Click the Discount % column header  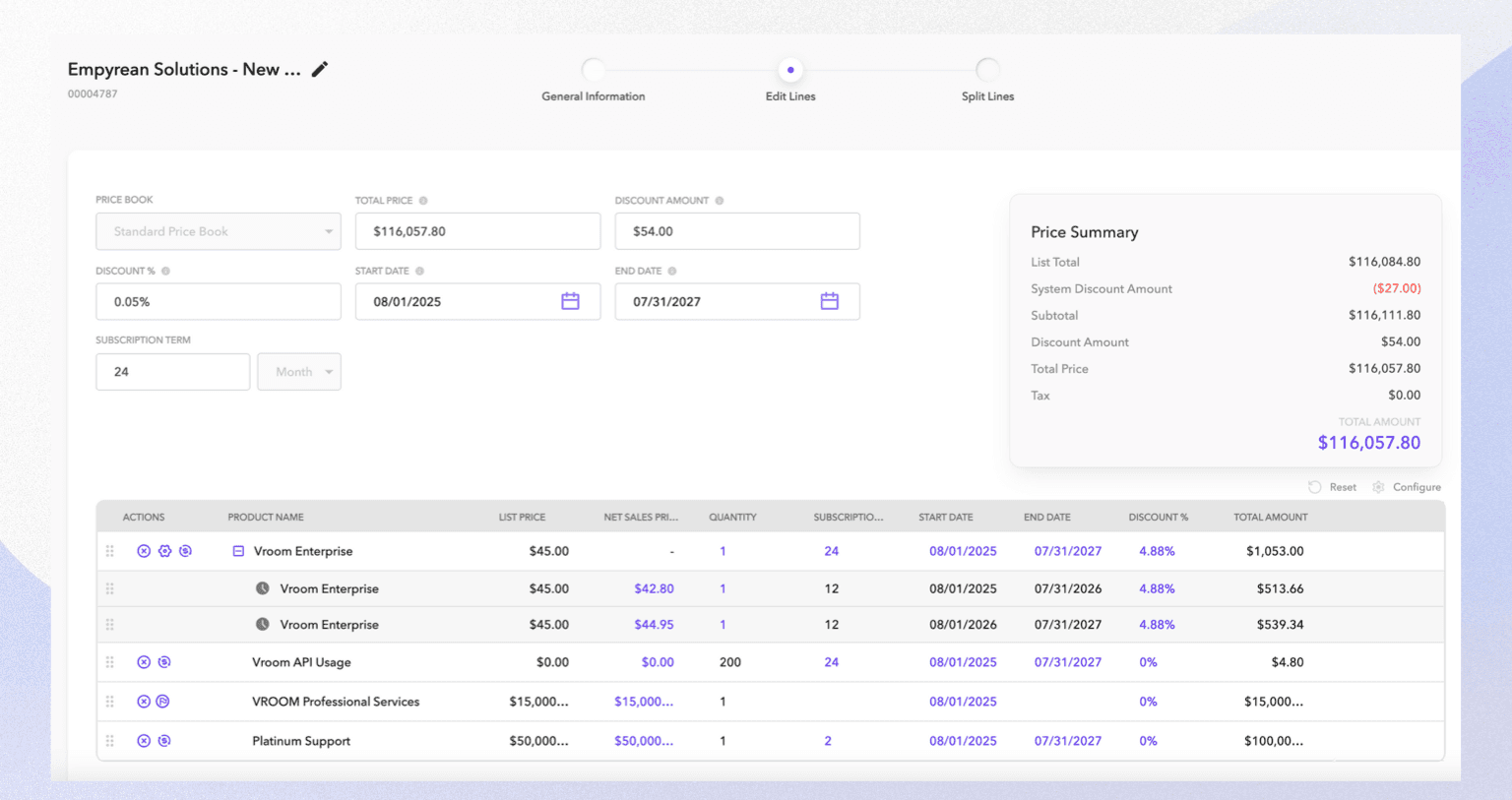pos(1159,517)
